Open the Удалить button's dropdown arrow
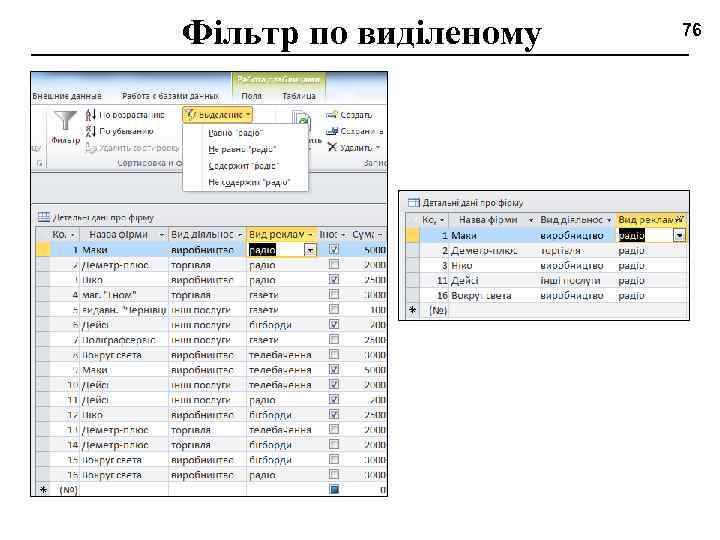Viewport: 720px width, 540px height. click(x=378, y=148)
